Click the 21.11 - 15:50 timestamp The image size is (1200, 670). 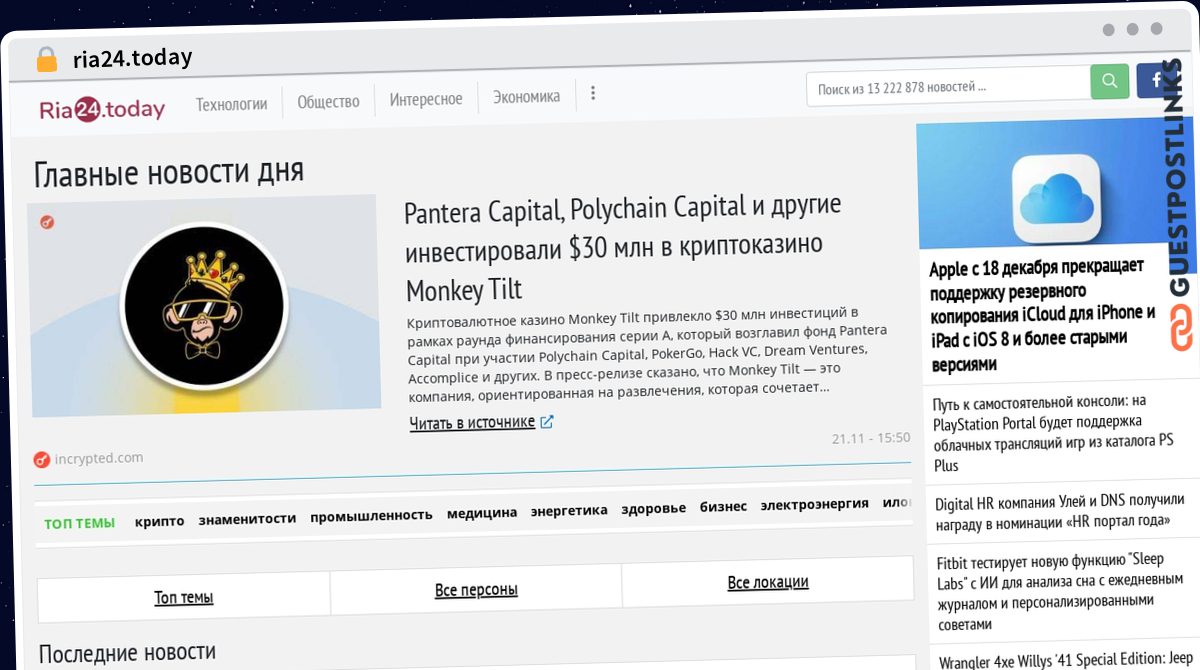871,438
